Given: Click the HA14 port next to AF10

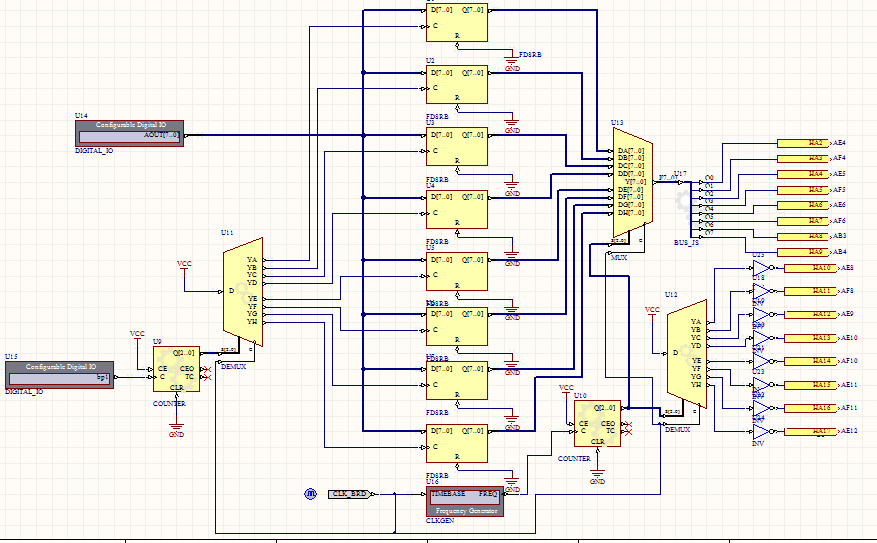Looking at the screenshot, I should click(x=820, y=360).
